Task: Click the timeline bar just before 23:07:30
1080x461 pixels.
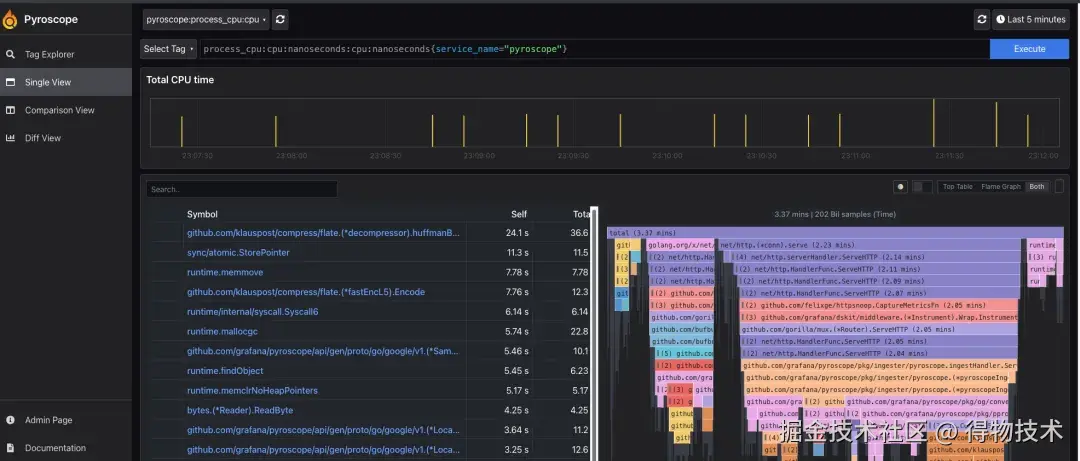Action: pos(182,132)
